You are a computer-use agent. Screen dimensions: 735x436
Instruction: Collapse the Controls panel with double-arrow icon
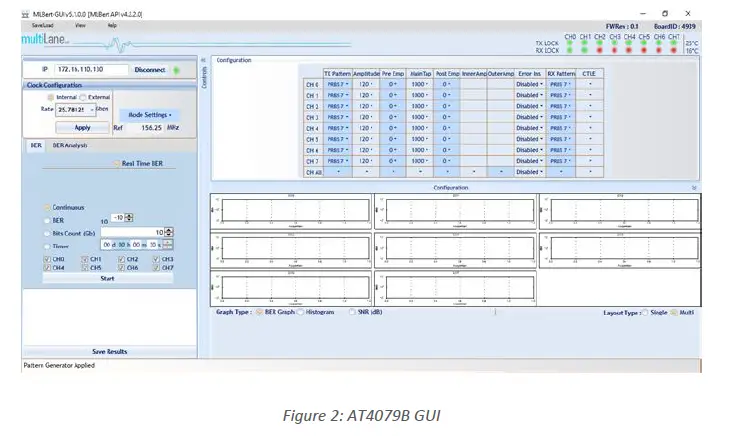tap(204, 60)
